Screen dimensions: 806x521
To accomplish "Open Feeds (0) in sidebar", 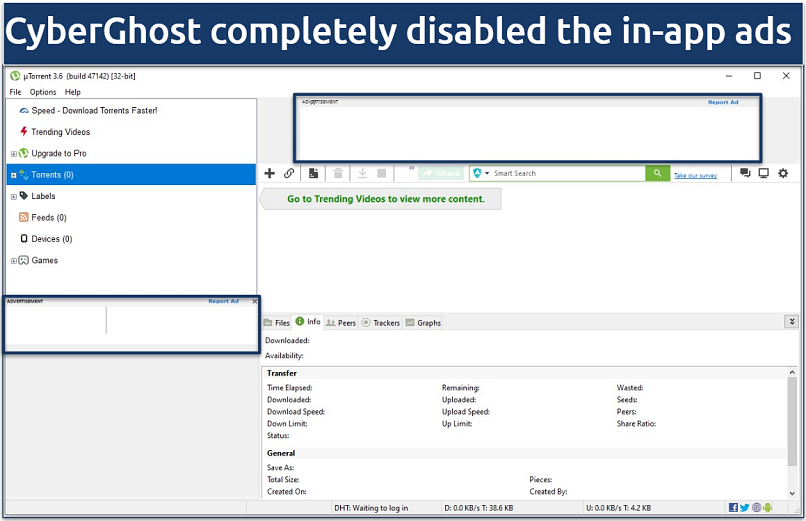I will [x=49, y=217].
